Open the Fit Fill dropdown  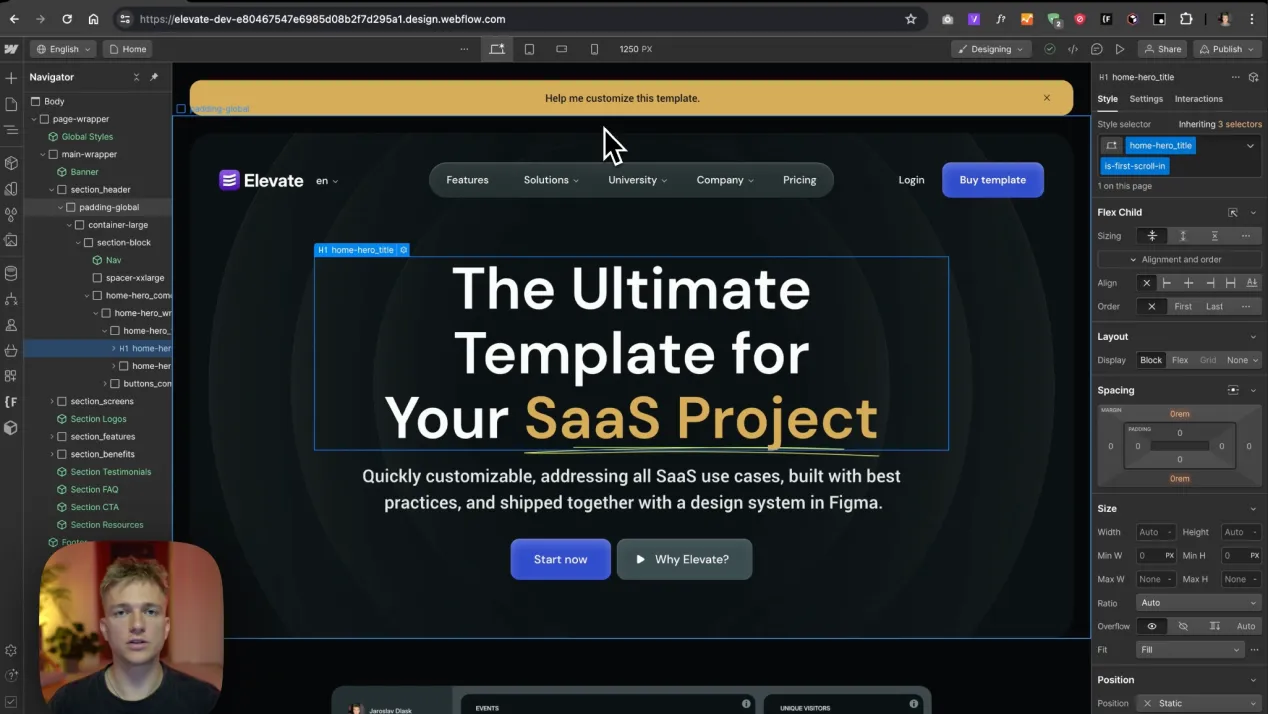pyautogui.click(x=1190, y=649)
